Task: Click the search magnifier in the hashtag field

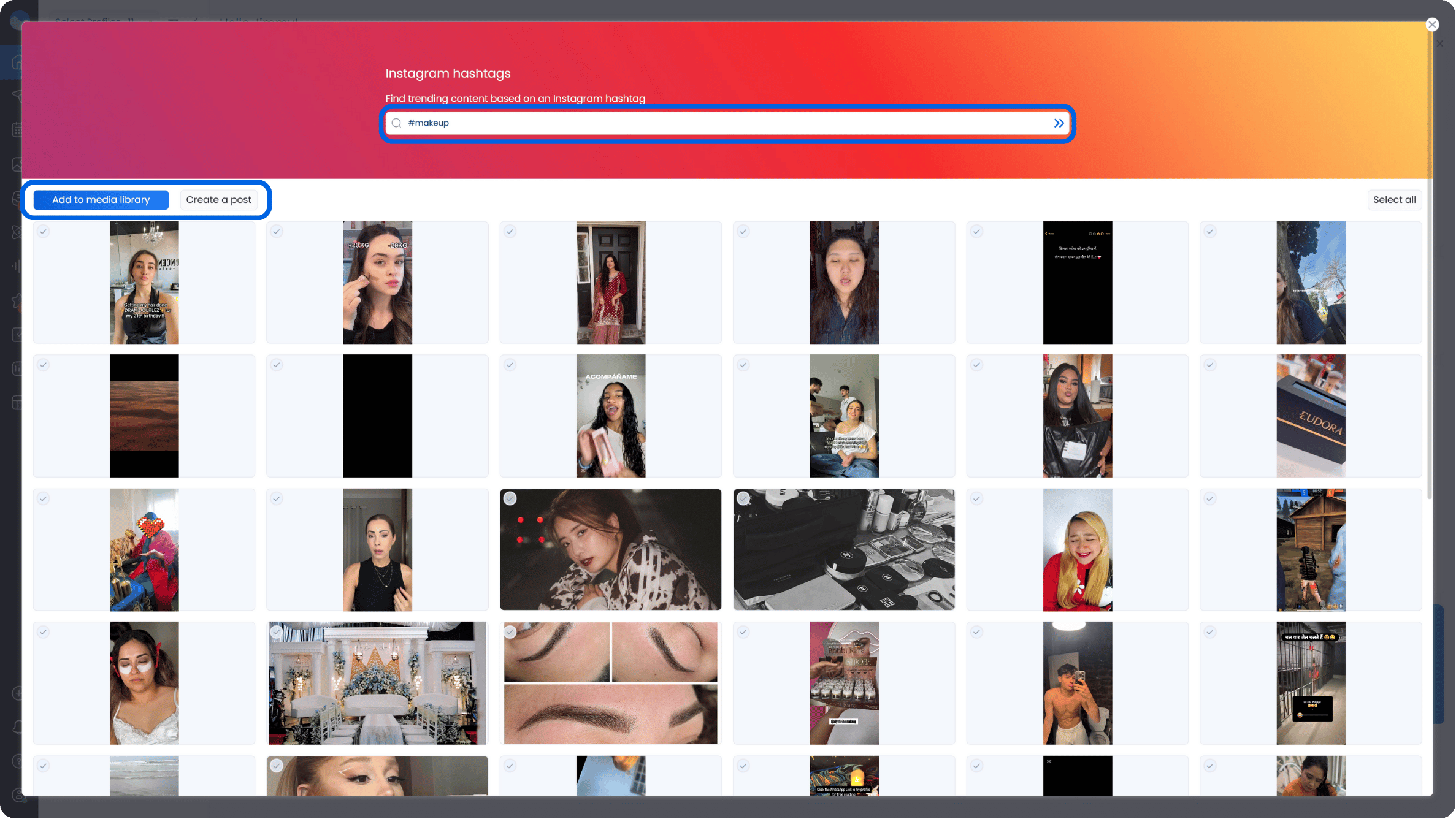Action: pyautogui.click(x=397, y=123)
